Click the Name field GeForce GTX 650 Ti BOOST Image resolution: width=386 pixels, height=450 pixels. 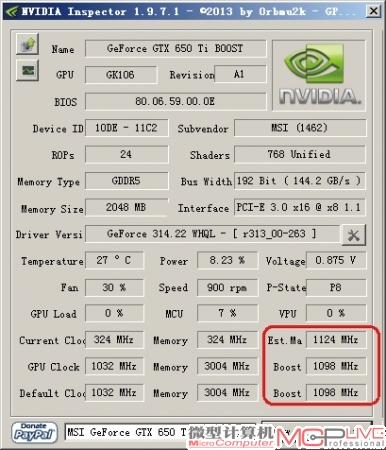click(176, 49)
